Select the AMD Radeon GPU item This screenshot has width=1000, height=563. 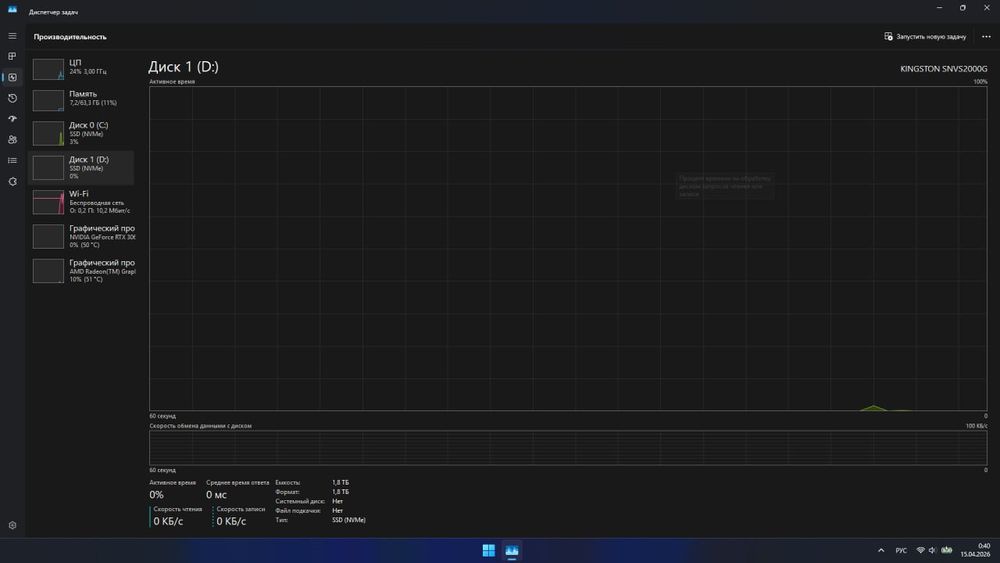click(82, 271)
